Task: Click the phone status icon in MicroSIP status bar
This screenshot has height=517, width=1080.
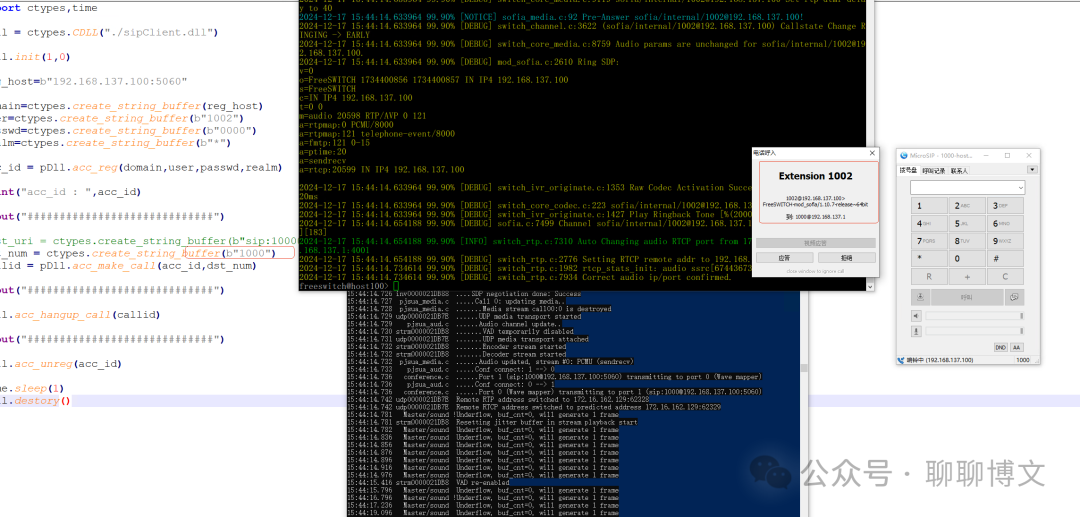Action: [x=902, y=360]
